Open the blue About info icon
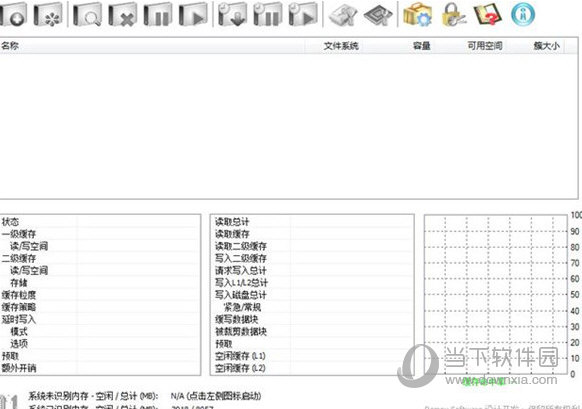This screenshot has width=582, height=409. 523,15
